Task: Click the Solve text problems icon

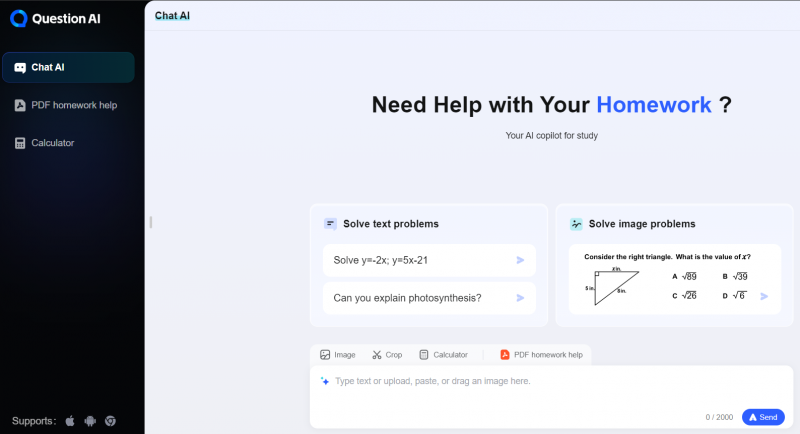Action: 330,224
